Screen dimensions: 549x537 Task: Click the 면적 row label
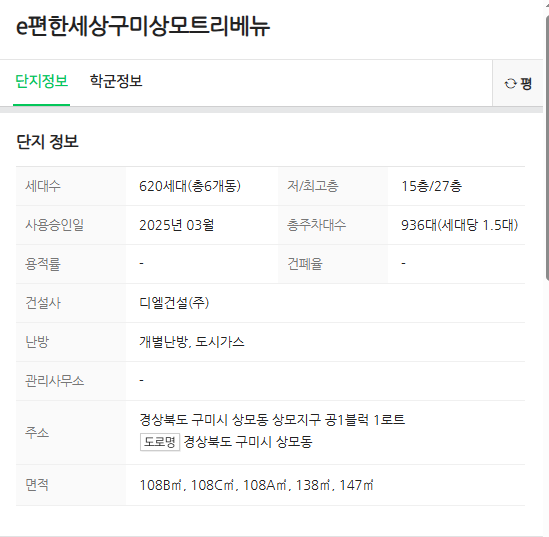pyautogui.click(x=37, y=485)
